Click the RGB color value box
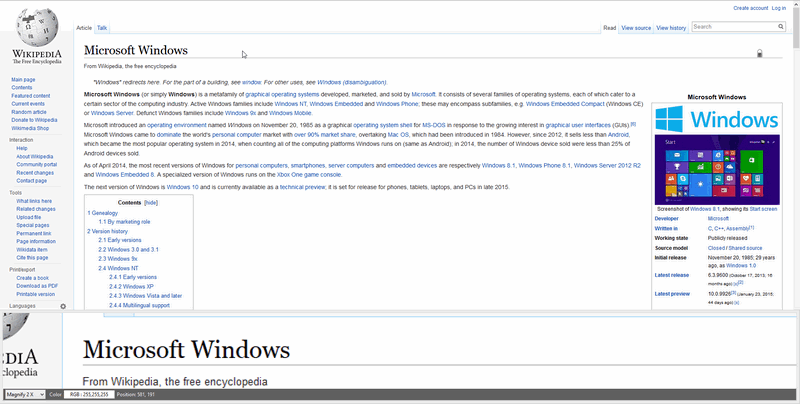The height and width of the screenshot is (404, 800). click(x=90, y=395)
